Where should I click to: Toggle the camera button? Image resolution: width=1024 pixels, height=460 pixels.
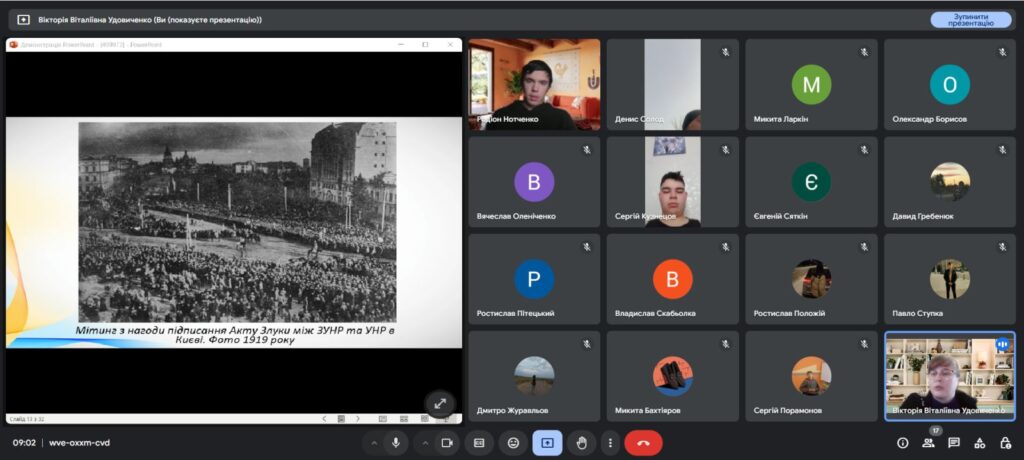(447, 442)
